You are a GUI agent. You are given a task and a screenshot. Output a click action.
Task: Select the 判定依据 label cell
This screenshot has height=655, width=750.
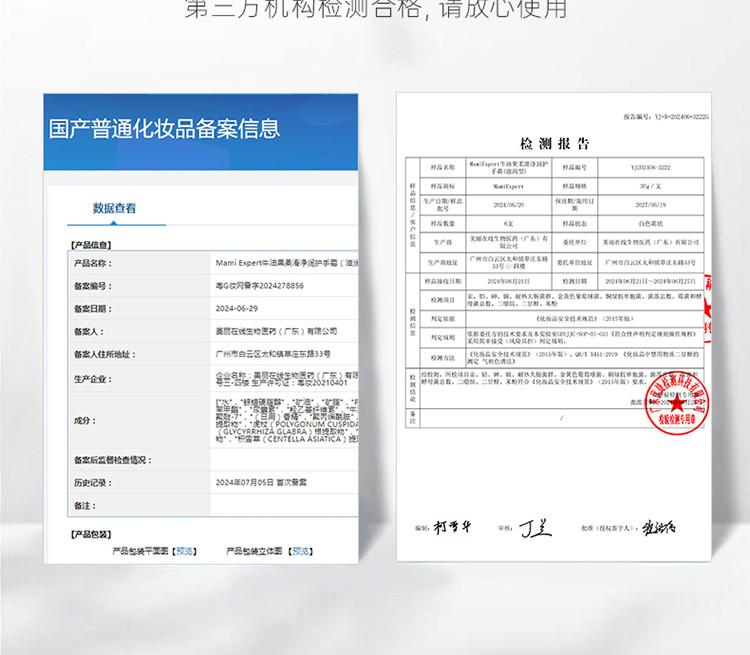442,319
